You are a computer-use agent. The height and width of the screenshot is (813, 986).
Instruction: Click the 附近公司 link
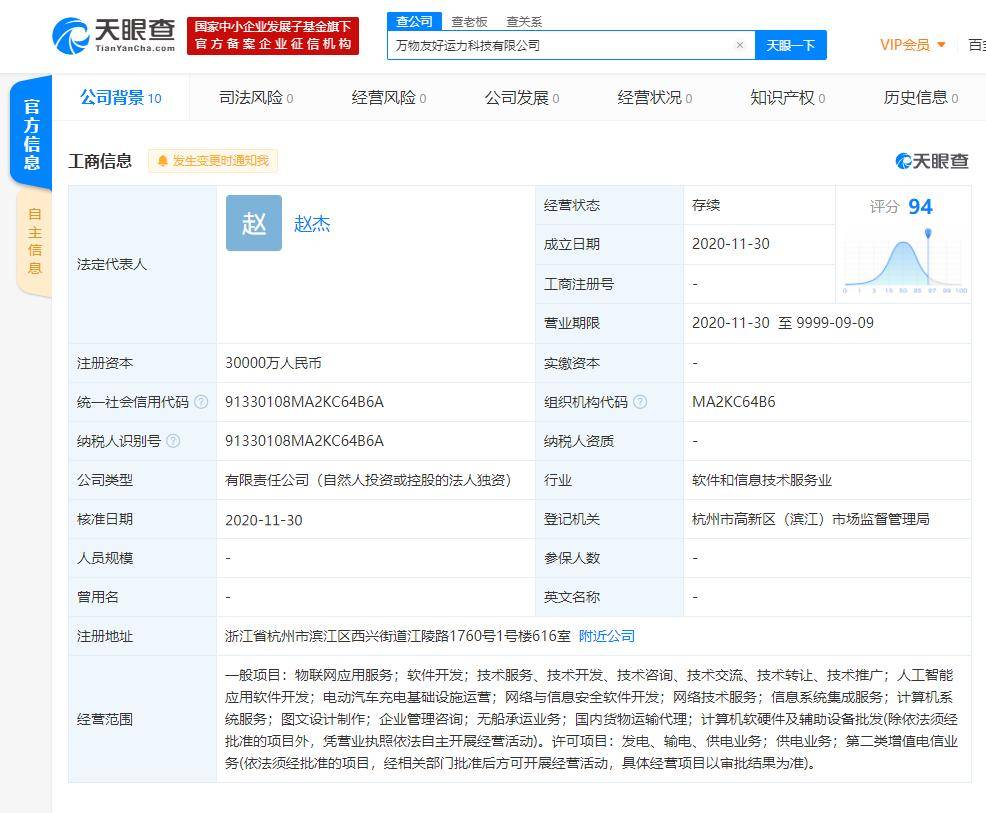click(607, 636)
